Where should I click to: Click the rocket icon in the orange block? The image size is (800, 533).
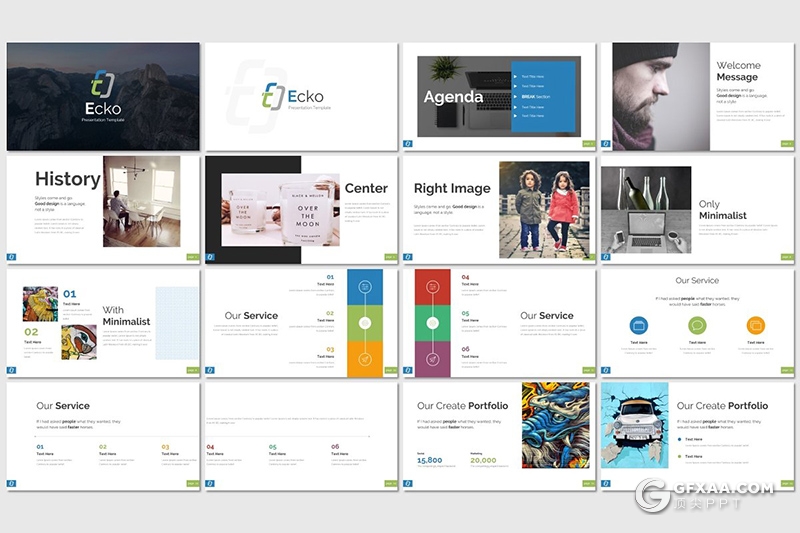point(365,359)
